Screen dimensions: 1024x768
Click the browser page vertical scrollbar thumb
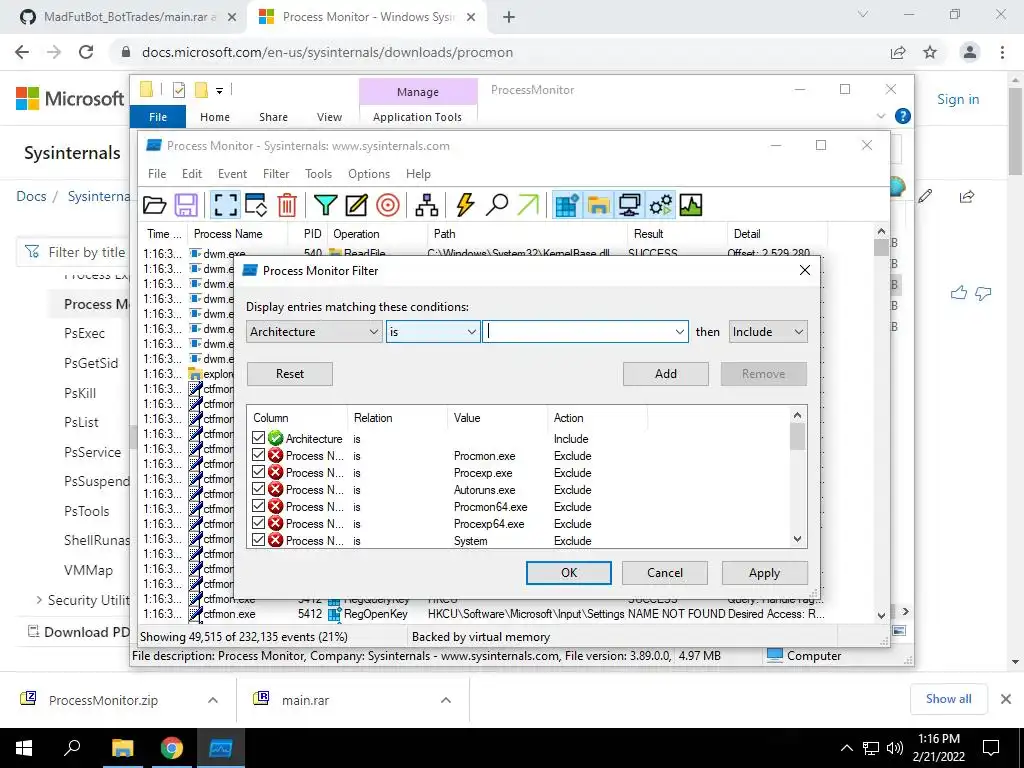[x=1016, y=131]
